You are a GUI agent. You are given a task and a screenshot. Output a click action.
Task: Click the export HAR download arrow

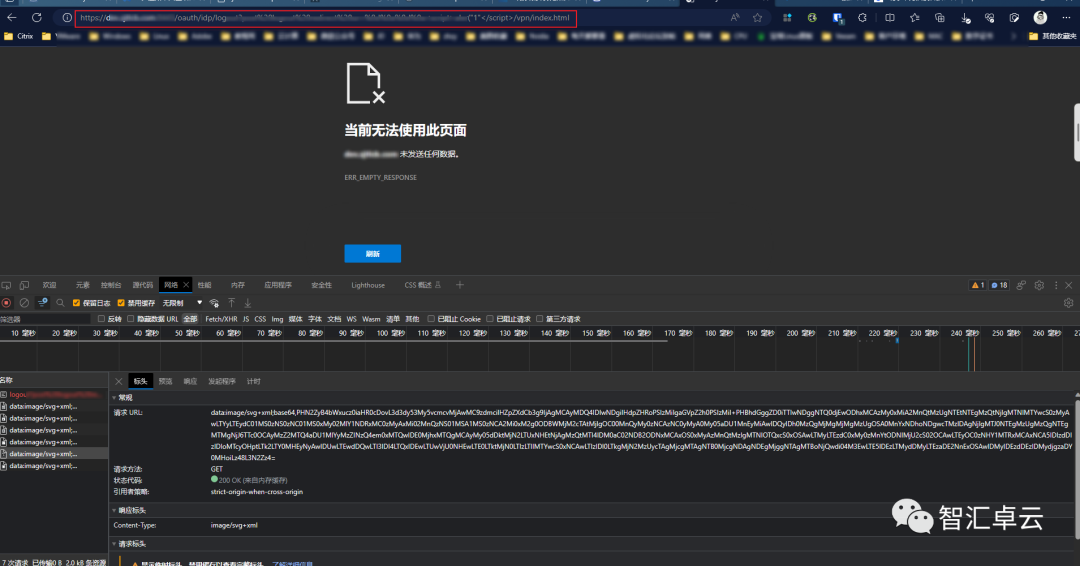248,302
